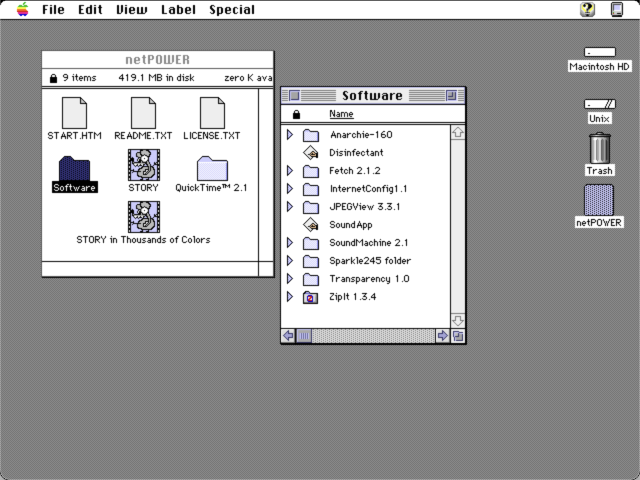The image size is (640, 480).
Task: Click the Software window zoom box
Action: point(451,96)
